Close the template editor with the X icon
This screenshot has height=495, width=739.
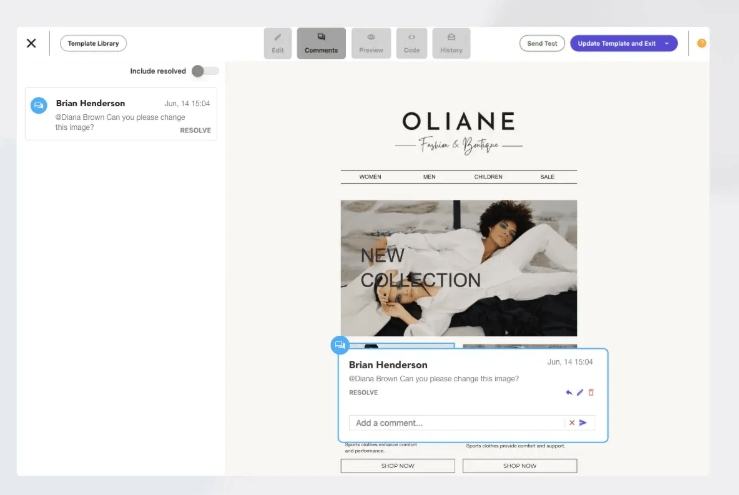click(31, 43)
